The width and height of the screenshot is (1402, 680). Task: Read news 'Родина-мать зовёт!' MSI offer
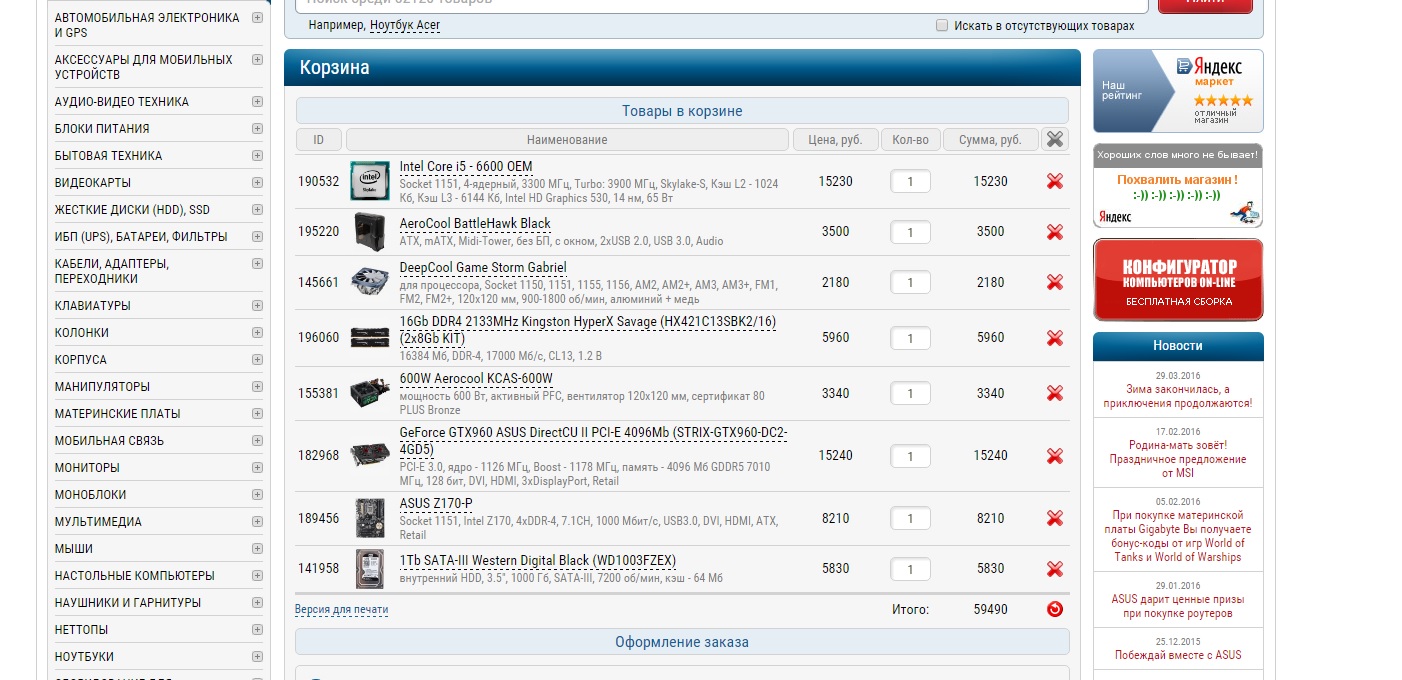[1178, 459]
